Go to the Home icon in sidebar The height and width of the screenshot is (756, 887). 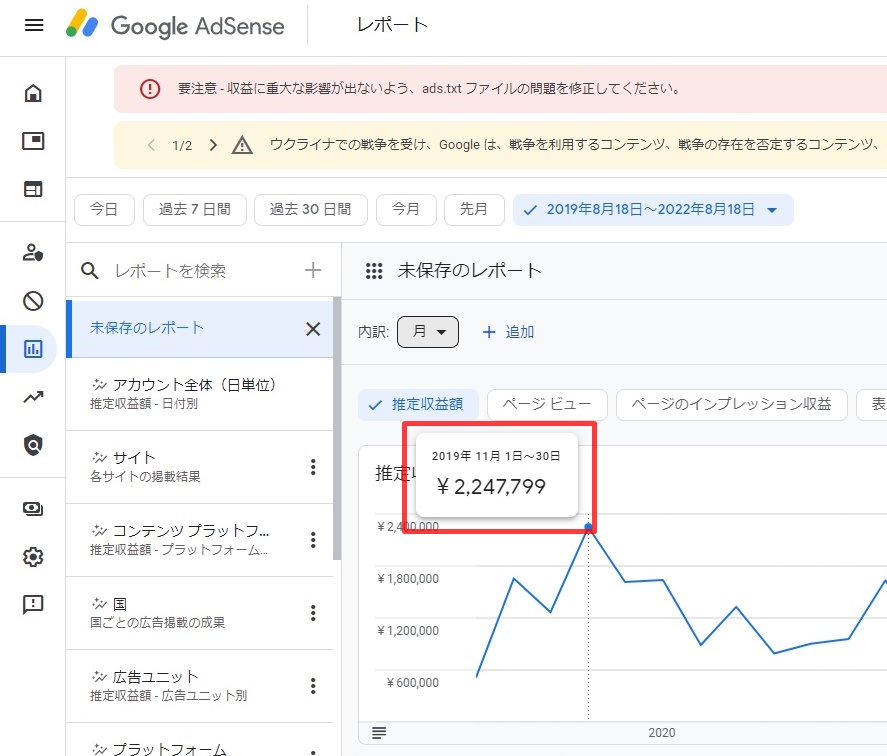[33, 94]
